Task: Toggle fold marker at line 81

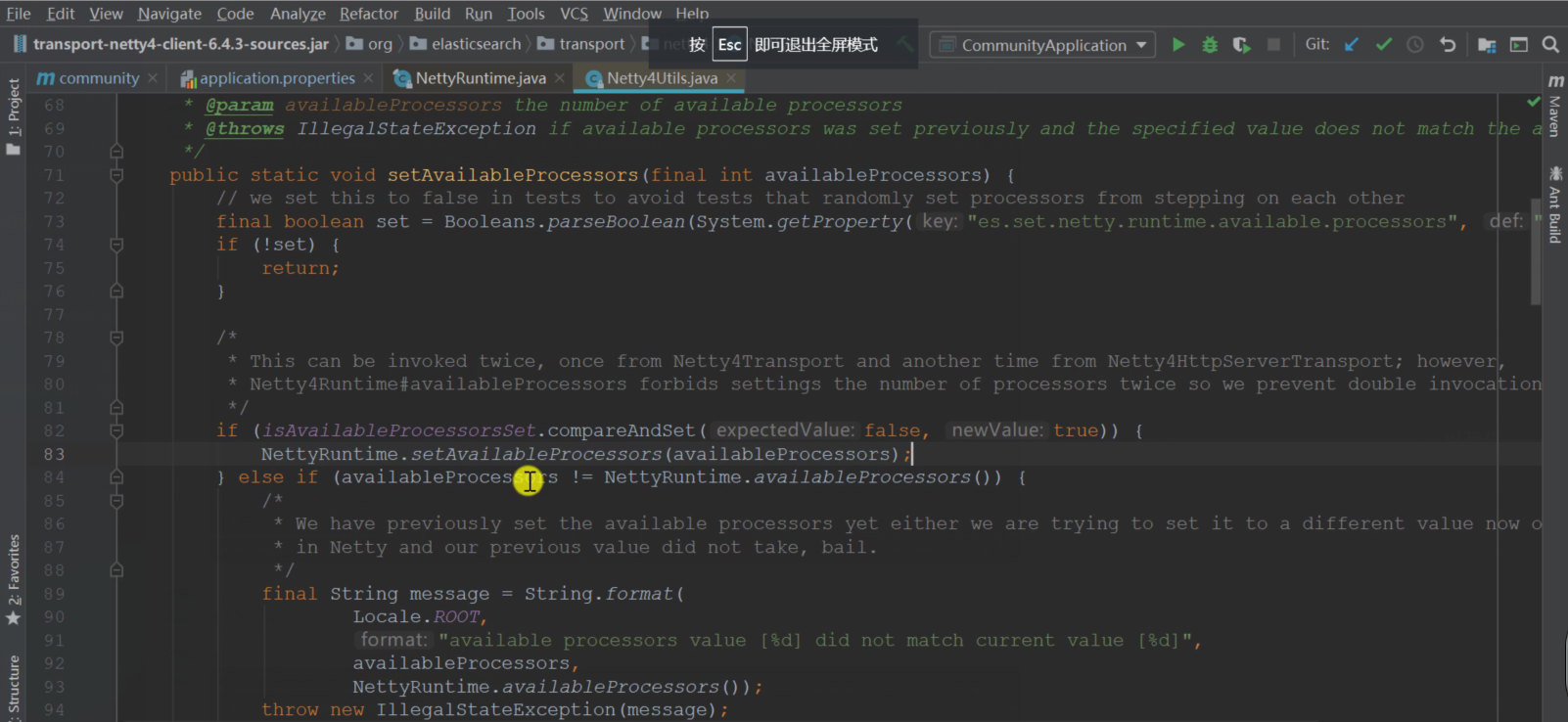Action: coord(116,408)
